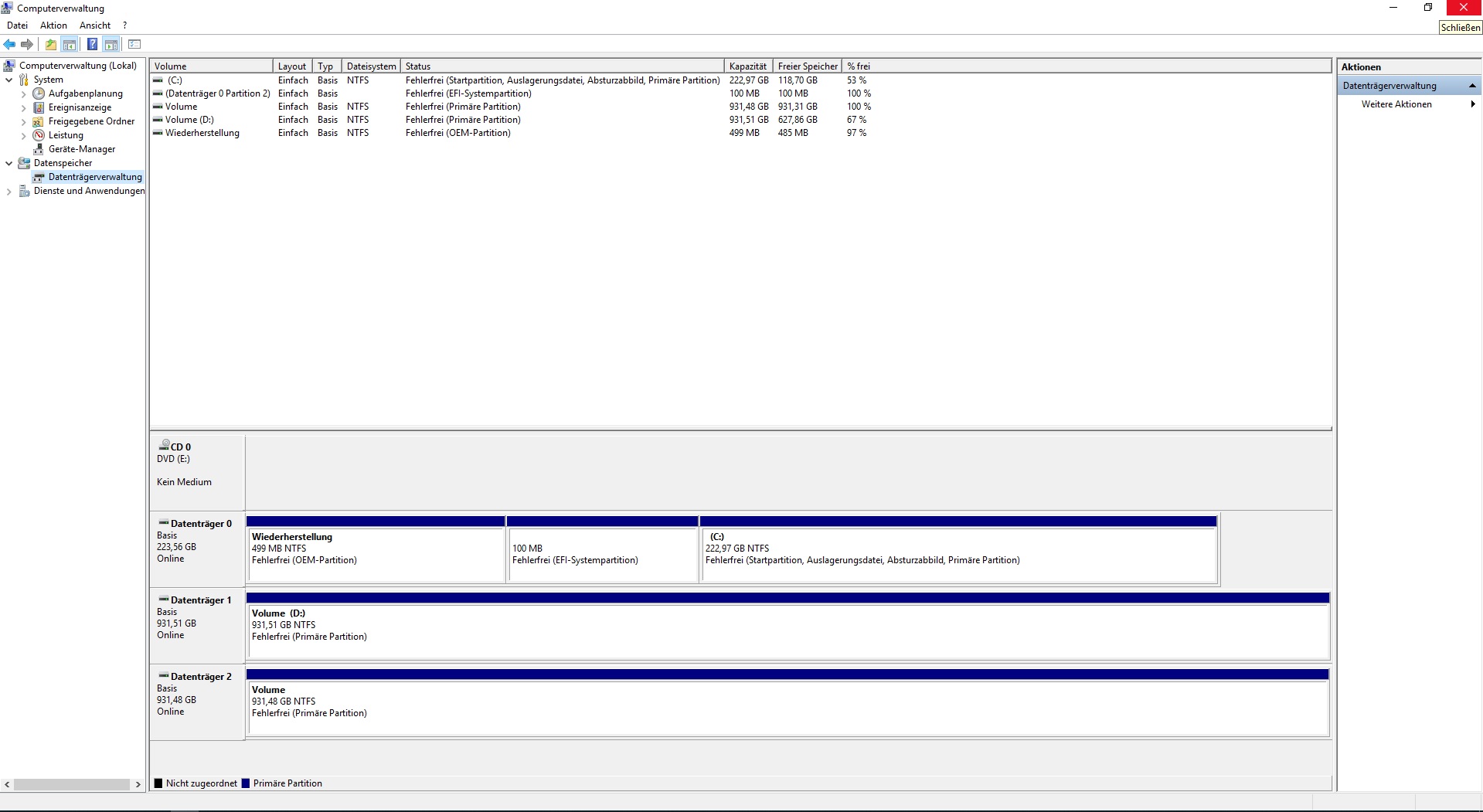Select Leistung in the sidebar
Viewport: 1483px width, 812px height.
tap(66, 135)
